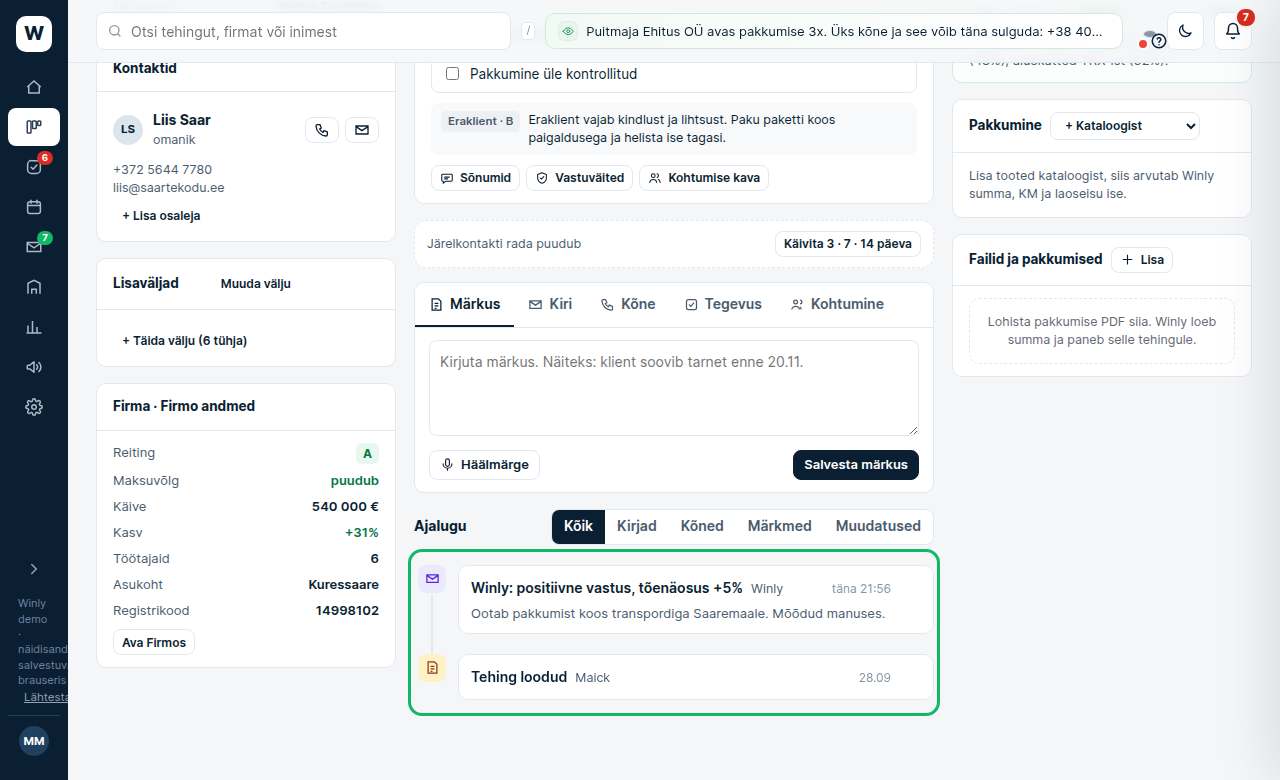
Task: Switch to the Kõne tab
Action: tap(628, 304)
